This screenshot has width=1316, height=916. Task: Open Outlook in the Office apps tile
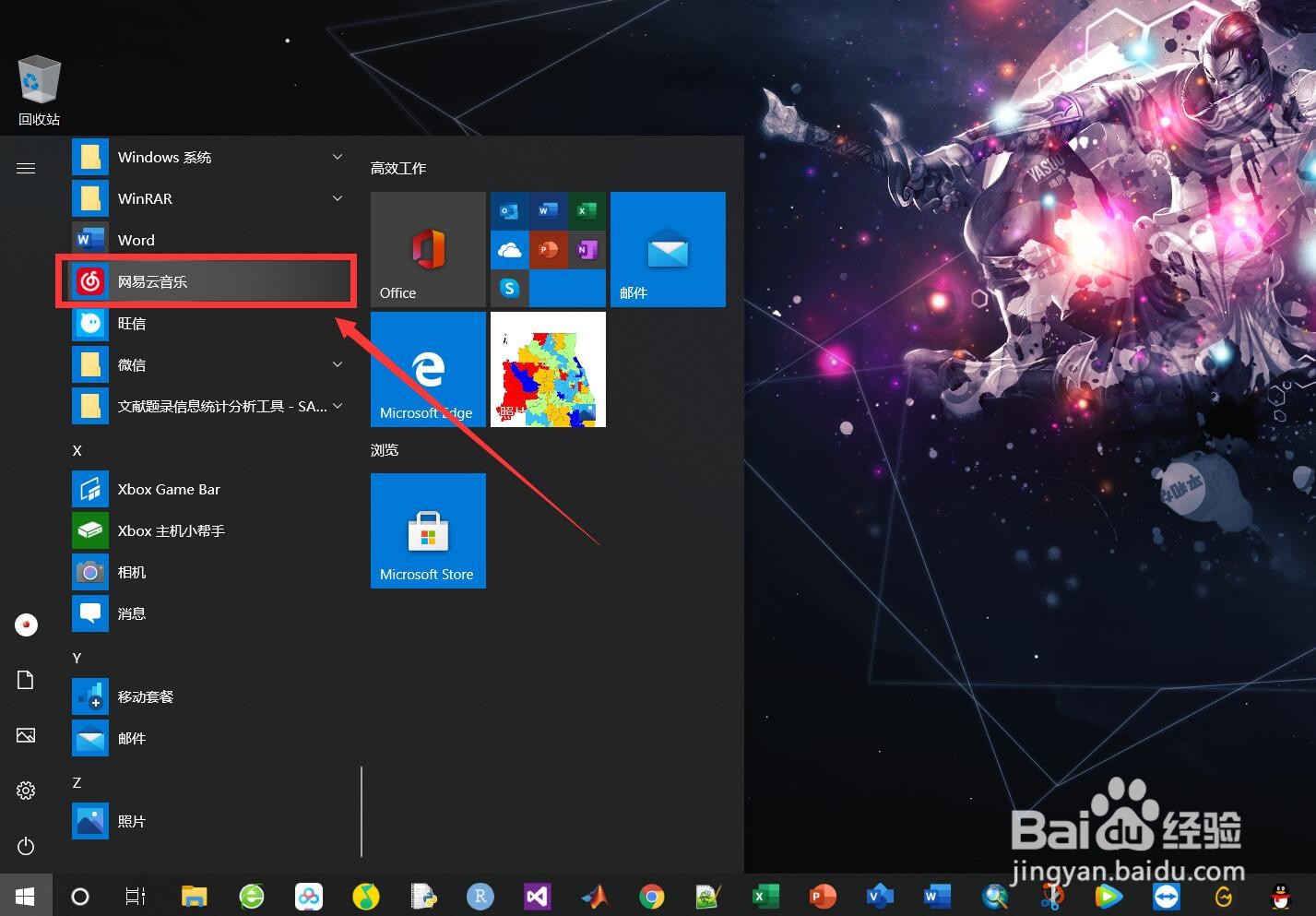point(509,211)
